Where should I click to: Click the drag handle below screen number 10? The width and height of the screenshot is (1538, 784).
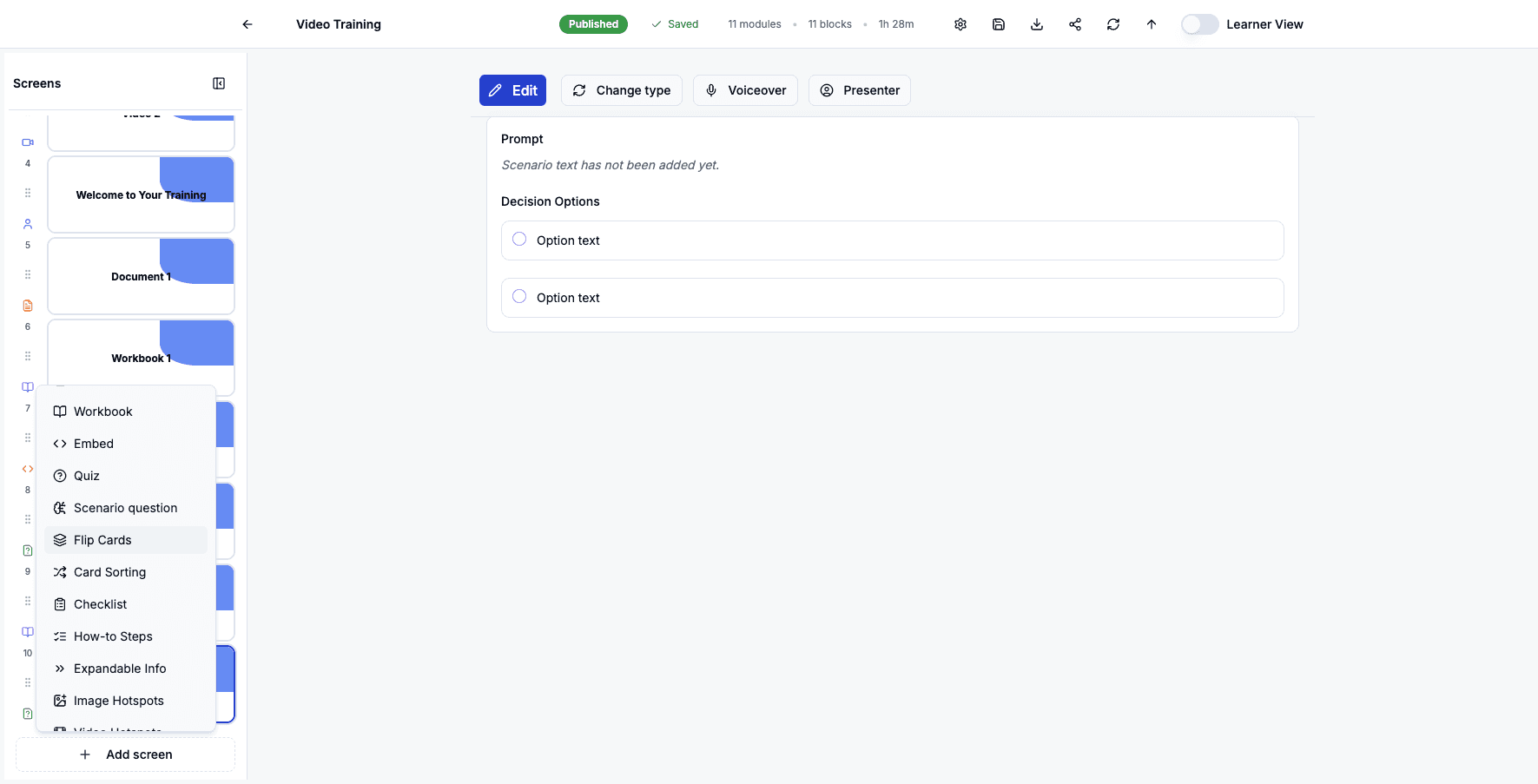tap(28, 682)
